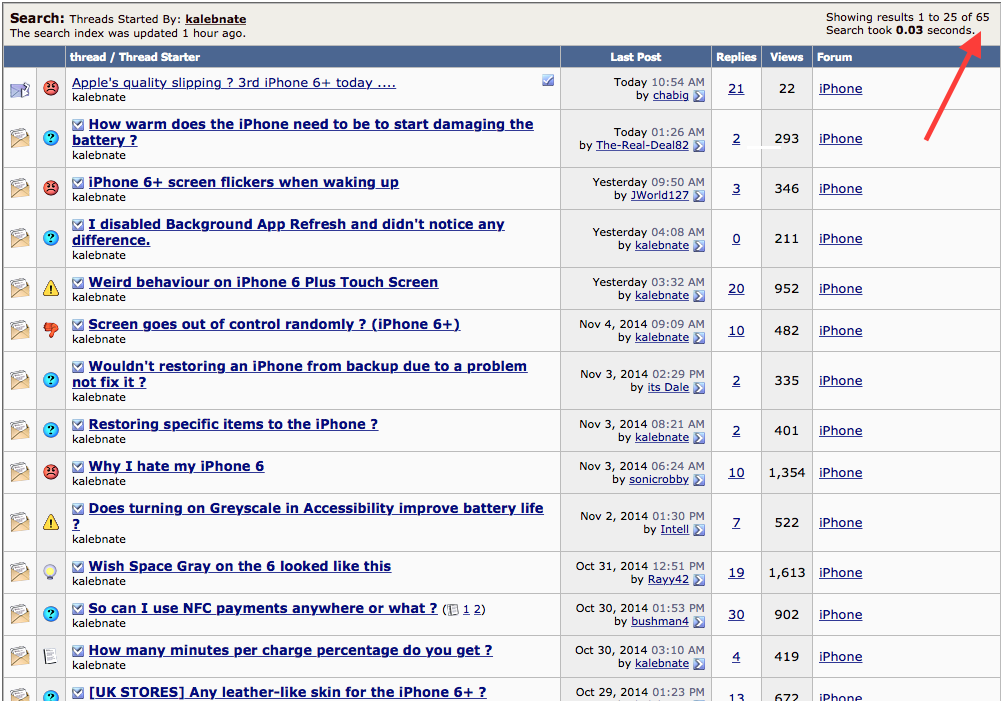Open thread Restoring specific items to the iPhone ?
This screenshot has height=701, width=1001.
click(233, 424)
